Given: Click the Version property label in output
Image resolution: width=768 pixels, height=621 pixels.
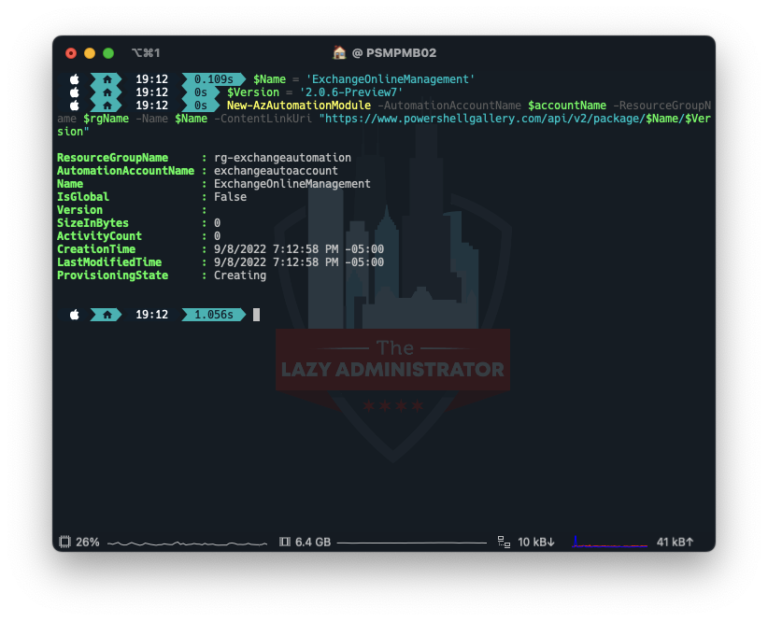Looking at the screenshot, I should [80, 210].
